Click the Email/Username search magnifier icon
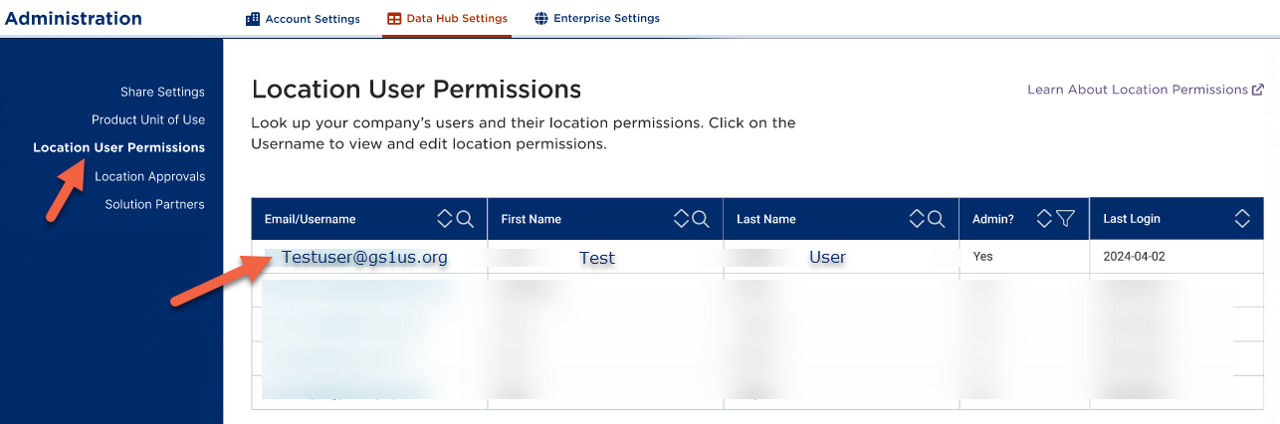 465,219
